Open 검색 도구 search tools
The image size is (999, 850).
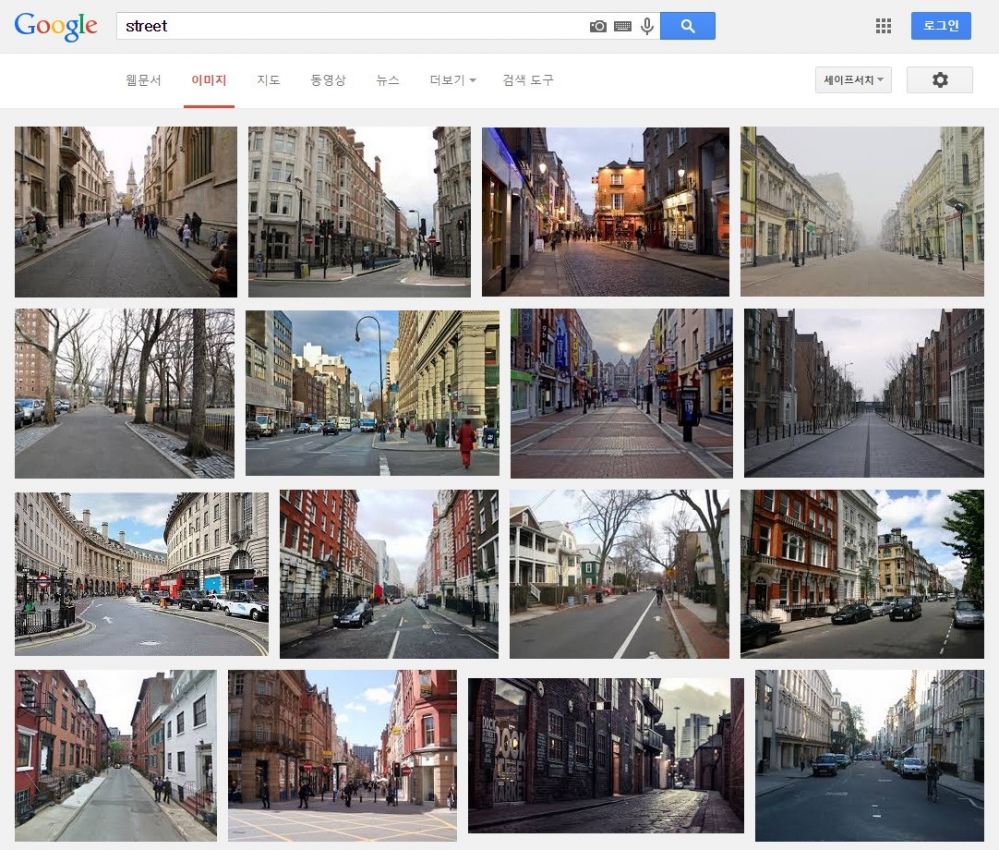click(x=528, y=80)
